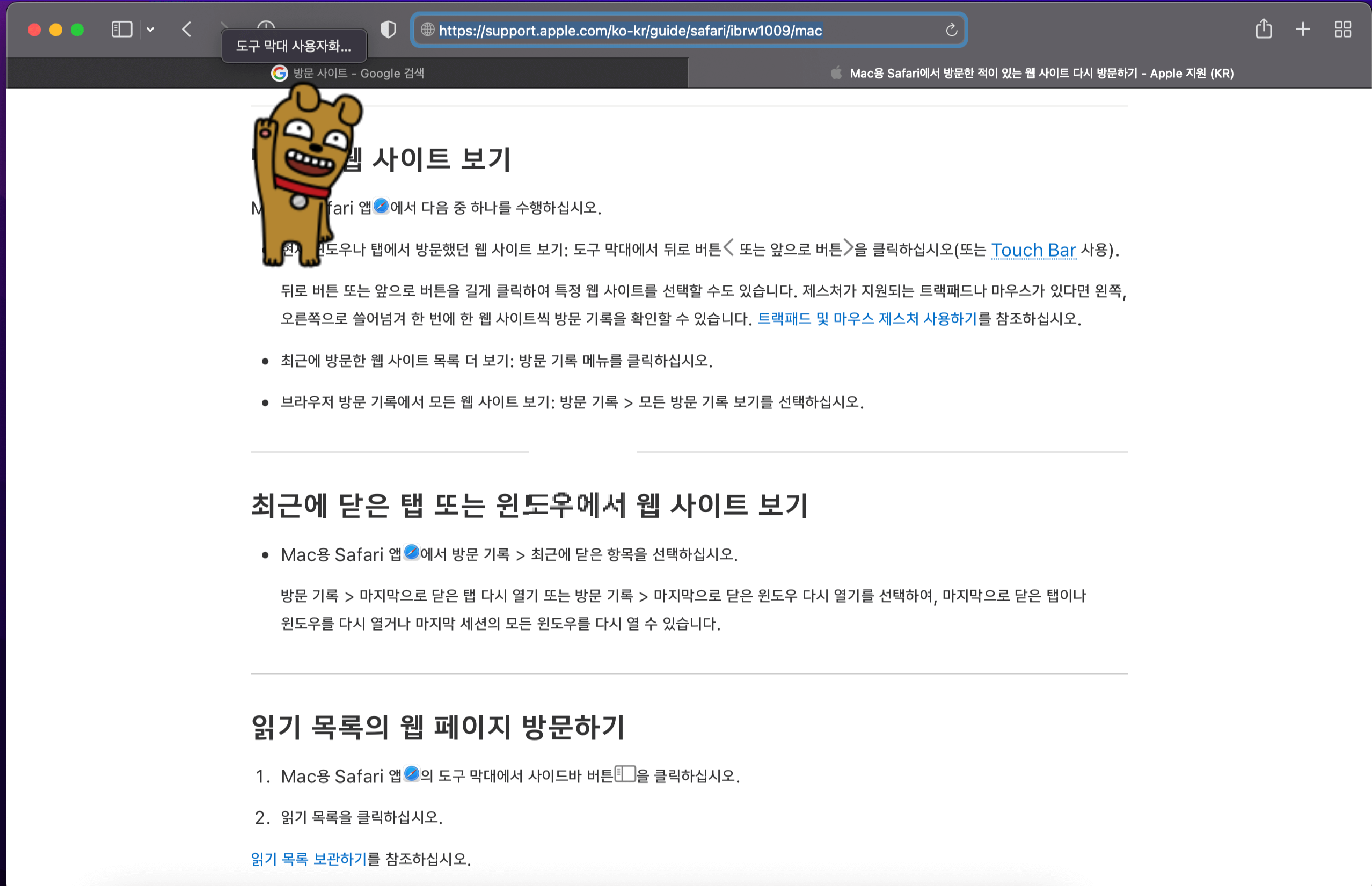This screenshot has width=1372, height=886.
Task: Open the share sheet icon
Action: pyautogui.click(x=1263, y=29)
